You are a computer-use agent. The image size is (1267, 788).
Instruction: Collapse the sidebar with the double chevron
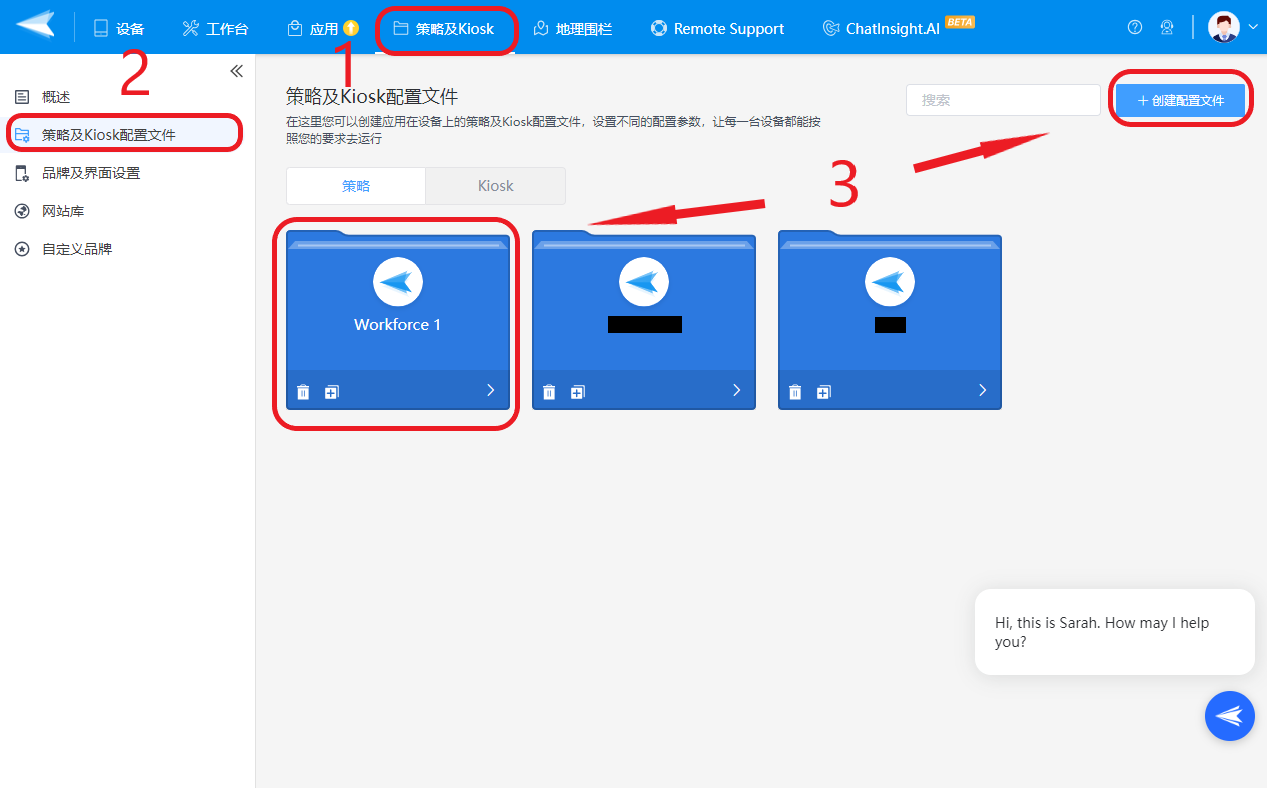[x=236, y=71]
